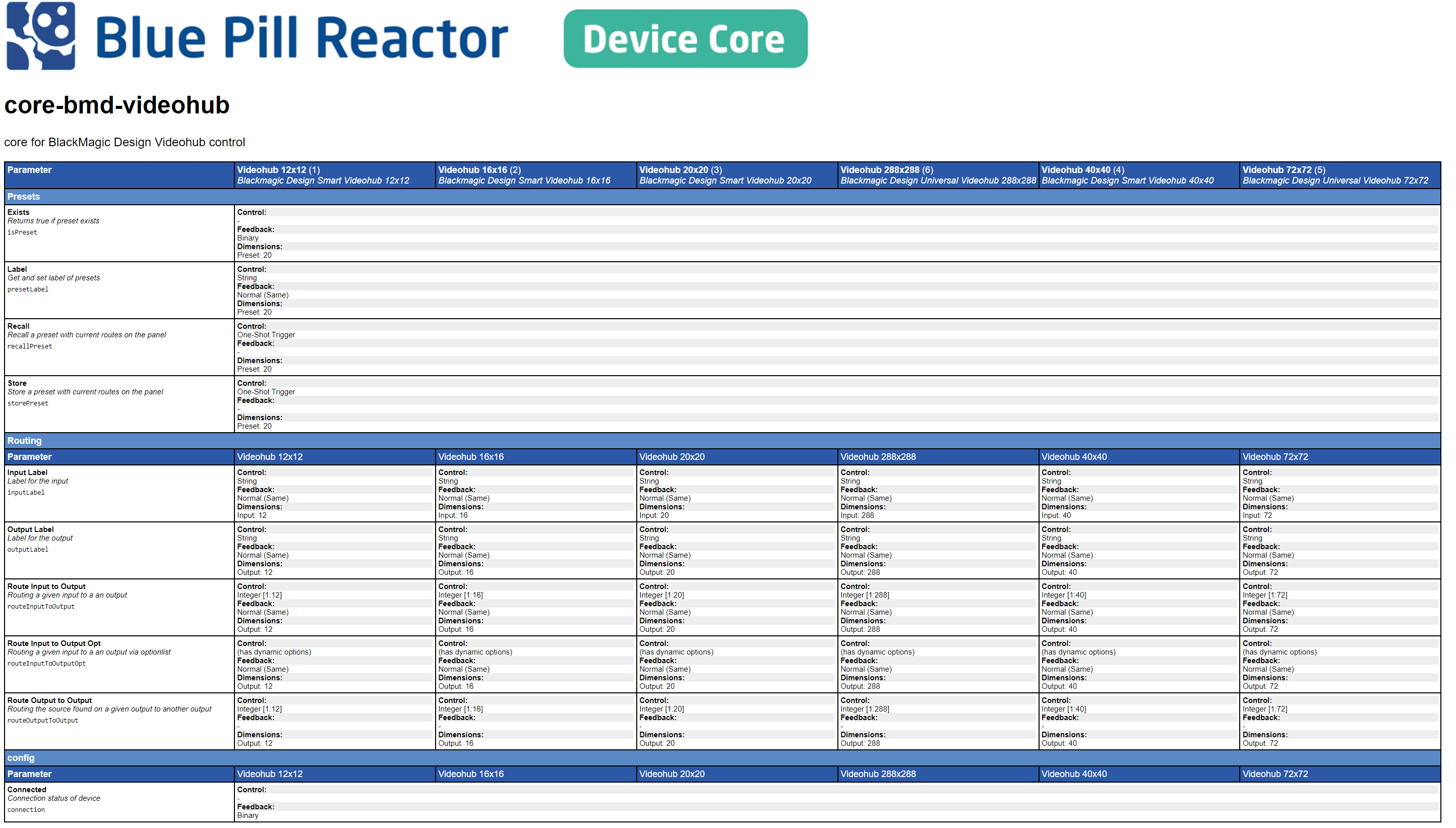The width and height of the screenshot is (1456, 828).
Task: Click 'Store a preset with current routes' description
Action: (85, 392)
